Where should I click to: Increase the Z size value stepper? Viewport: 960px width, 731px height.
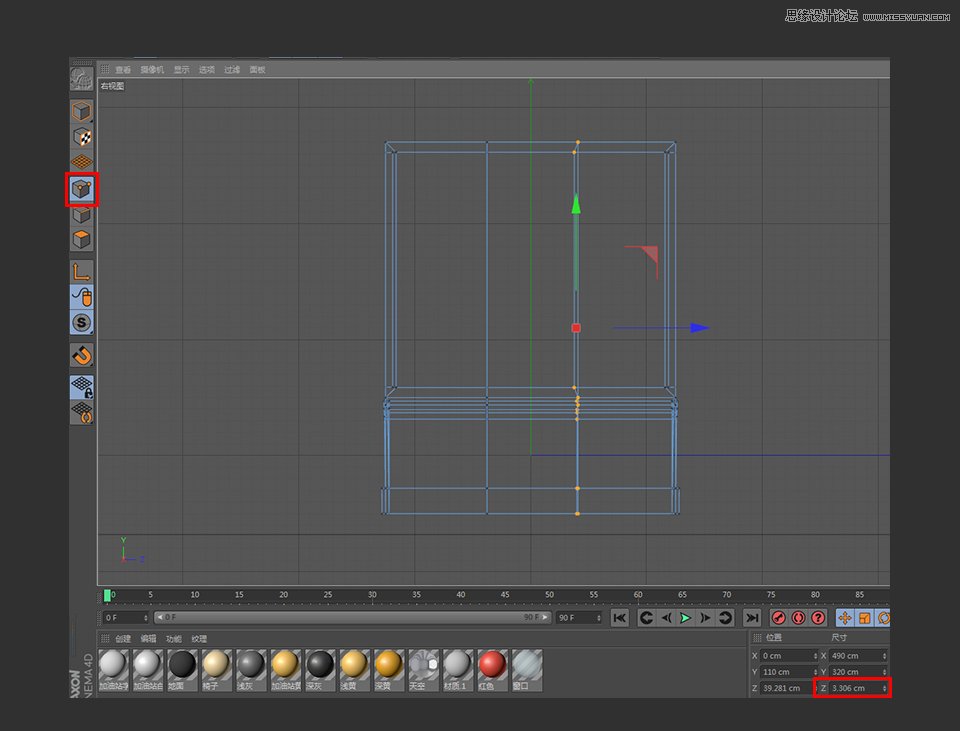click(884, 687)
